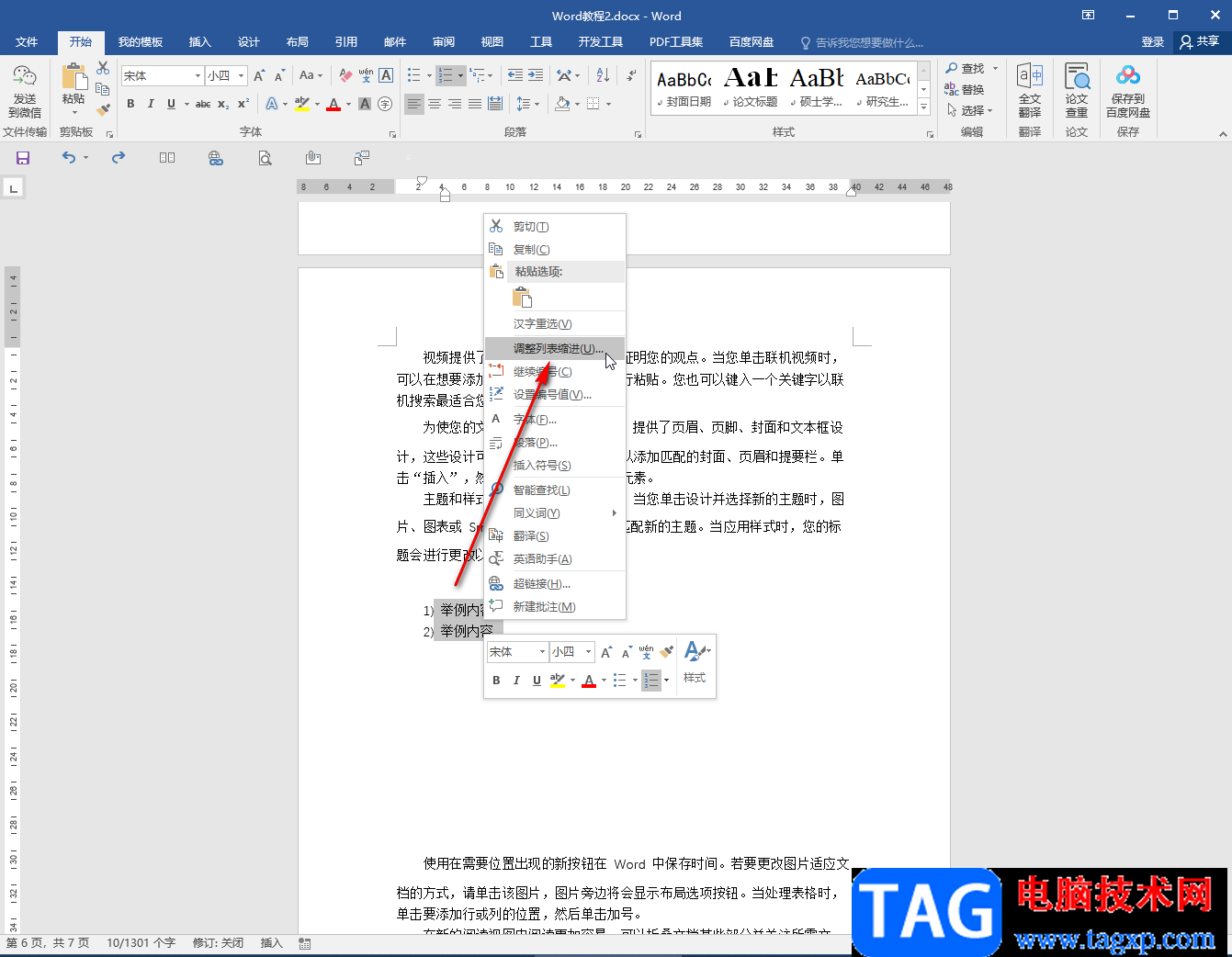Click the Paper Check icon

[1077, 90]
